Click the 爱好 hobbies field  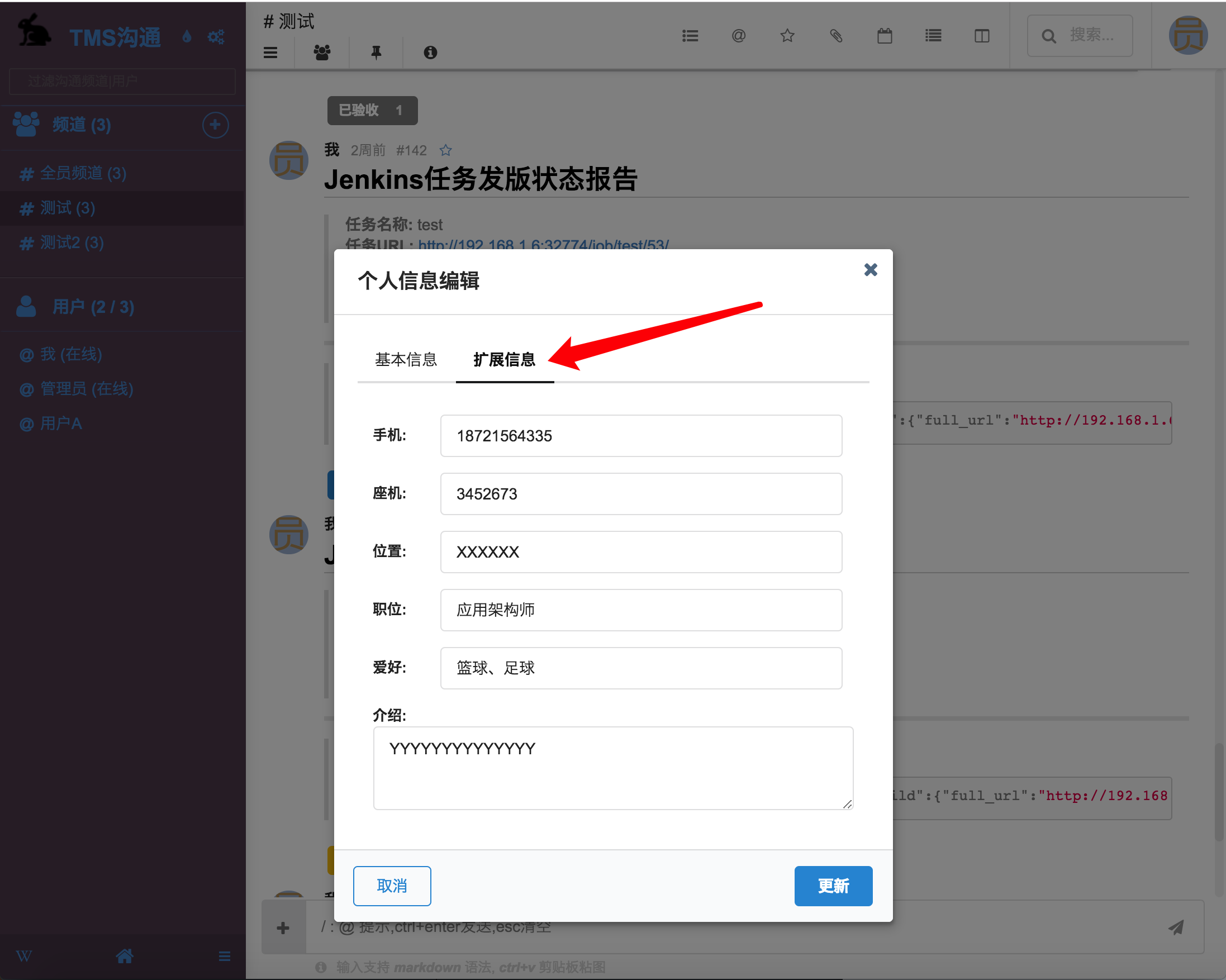(x=641, y=668)
